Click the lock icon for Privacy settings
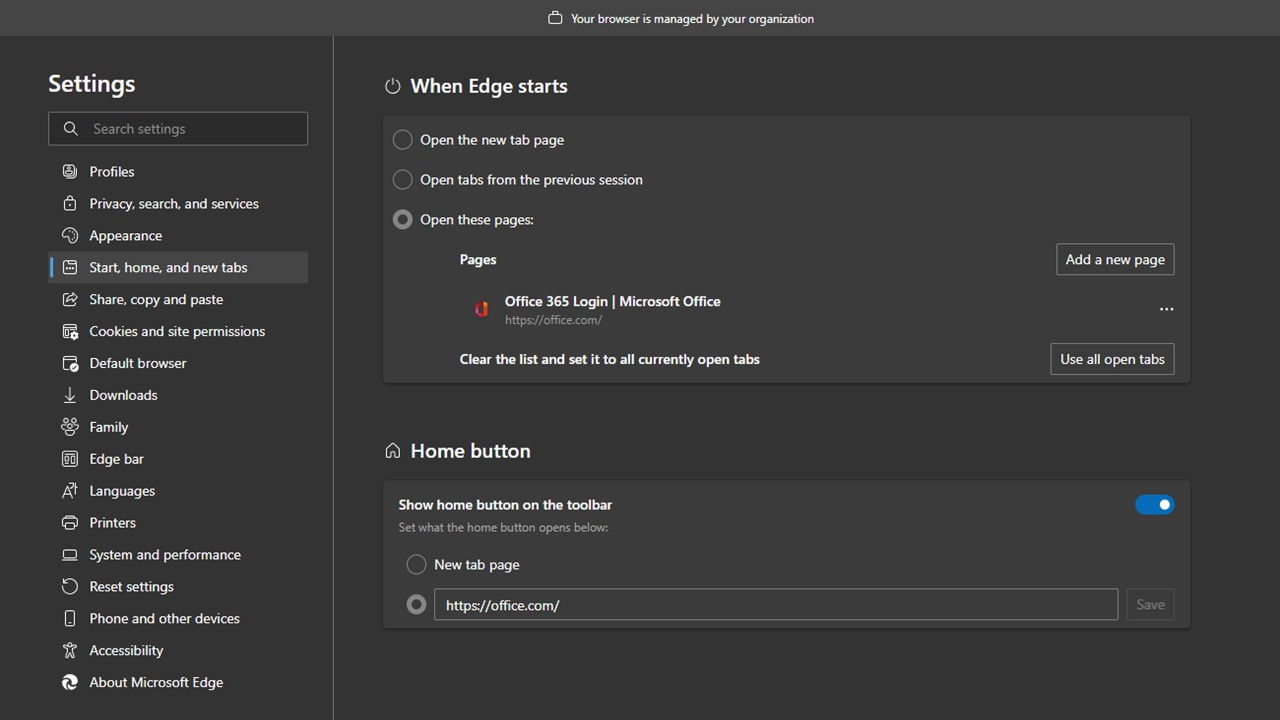Viewport: 1280px width, 720px height. [70, 204]
